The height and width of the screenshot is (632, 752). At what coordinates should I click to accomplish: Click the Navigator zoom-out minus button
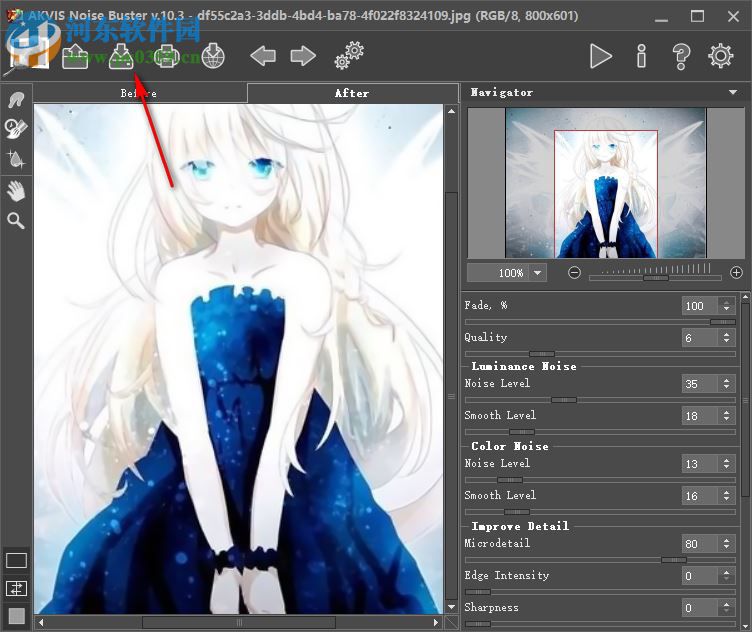[x=575, y=273]
